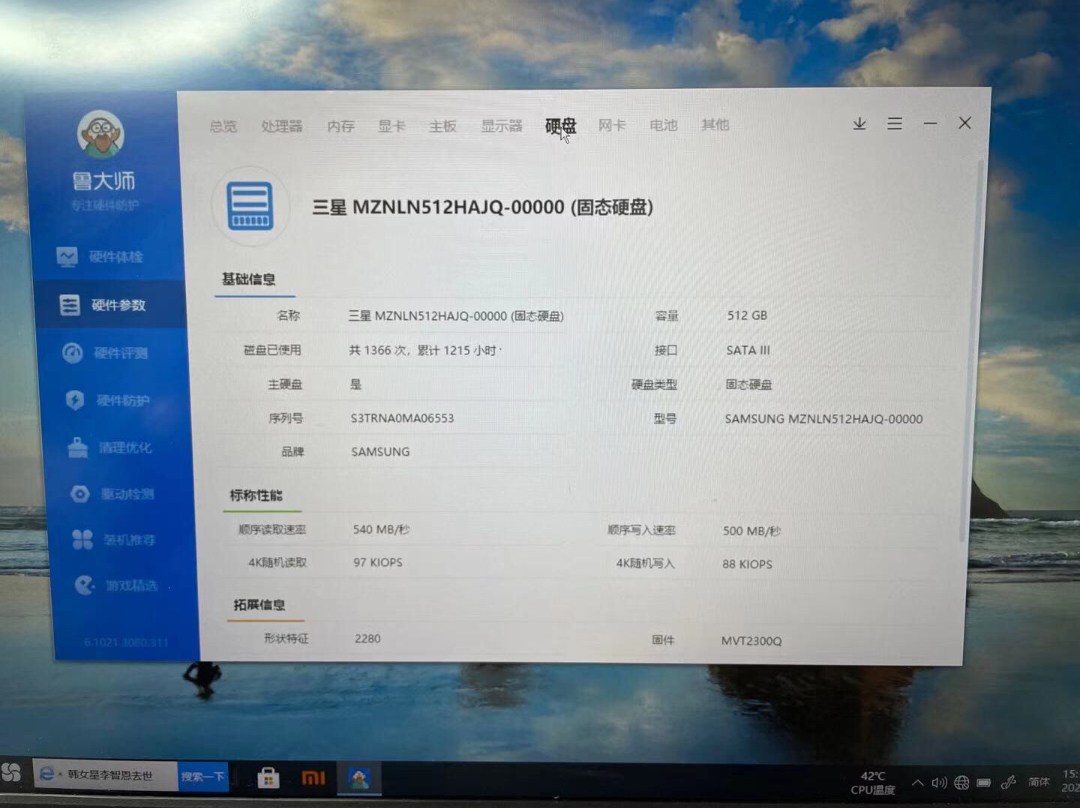Click firmware value MVT2300Q
This screenshot has height=808, width=1080.
(x=751, y=641)
